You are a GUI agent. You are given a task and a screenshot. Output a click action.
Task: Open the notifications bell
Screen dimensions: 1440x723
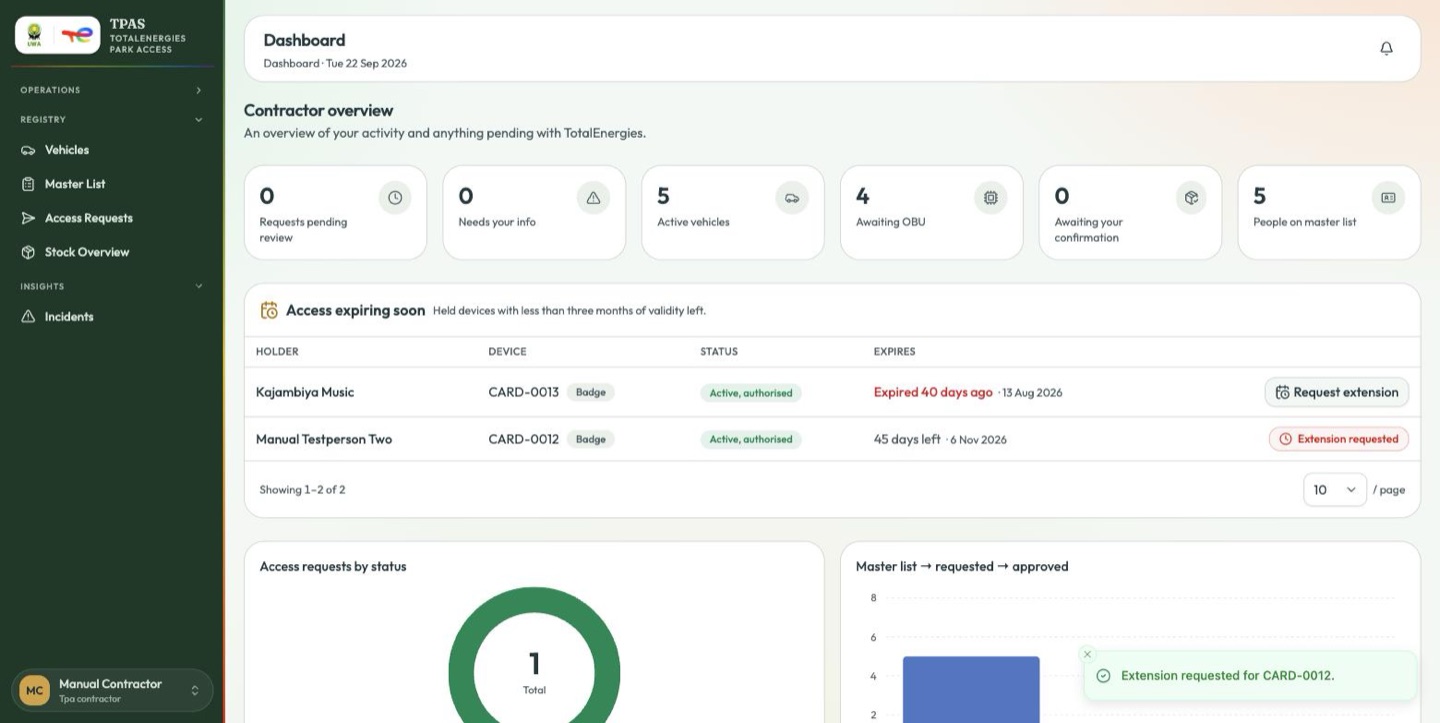point(1386,48)
